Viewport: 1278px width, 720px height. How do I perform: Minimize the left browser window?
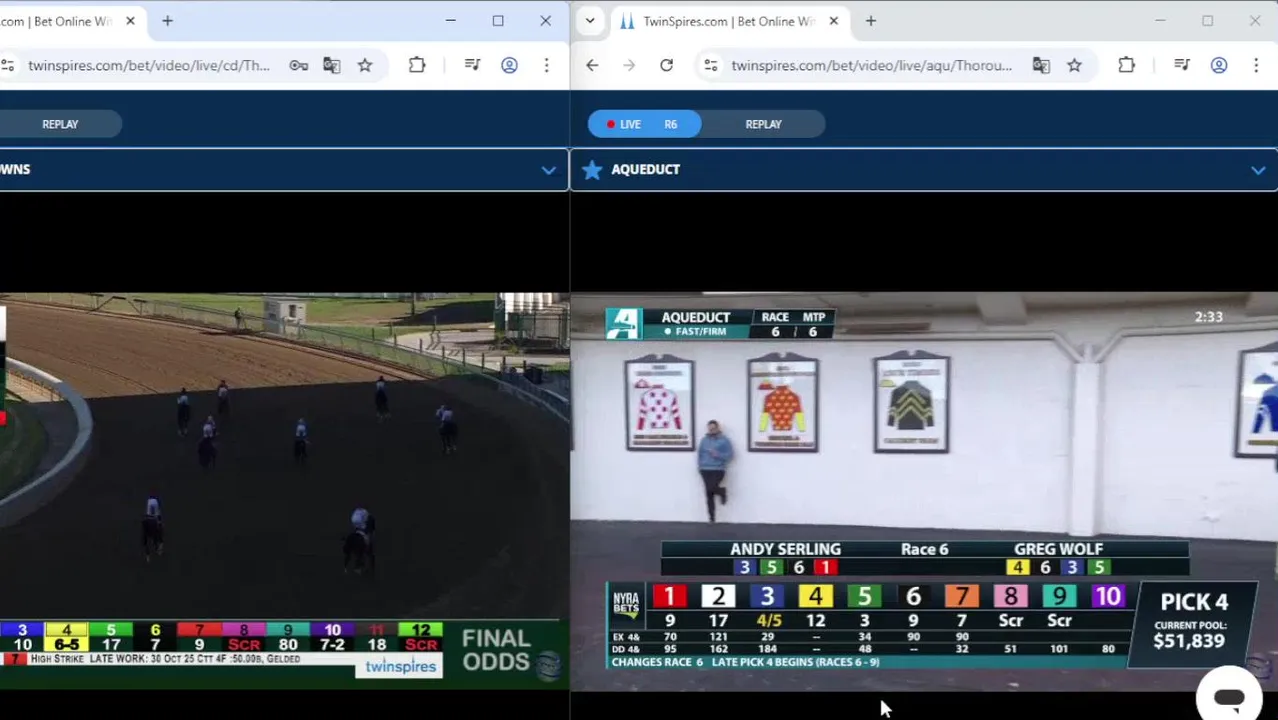[451, 21]
